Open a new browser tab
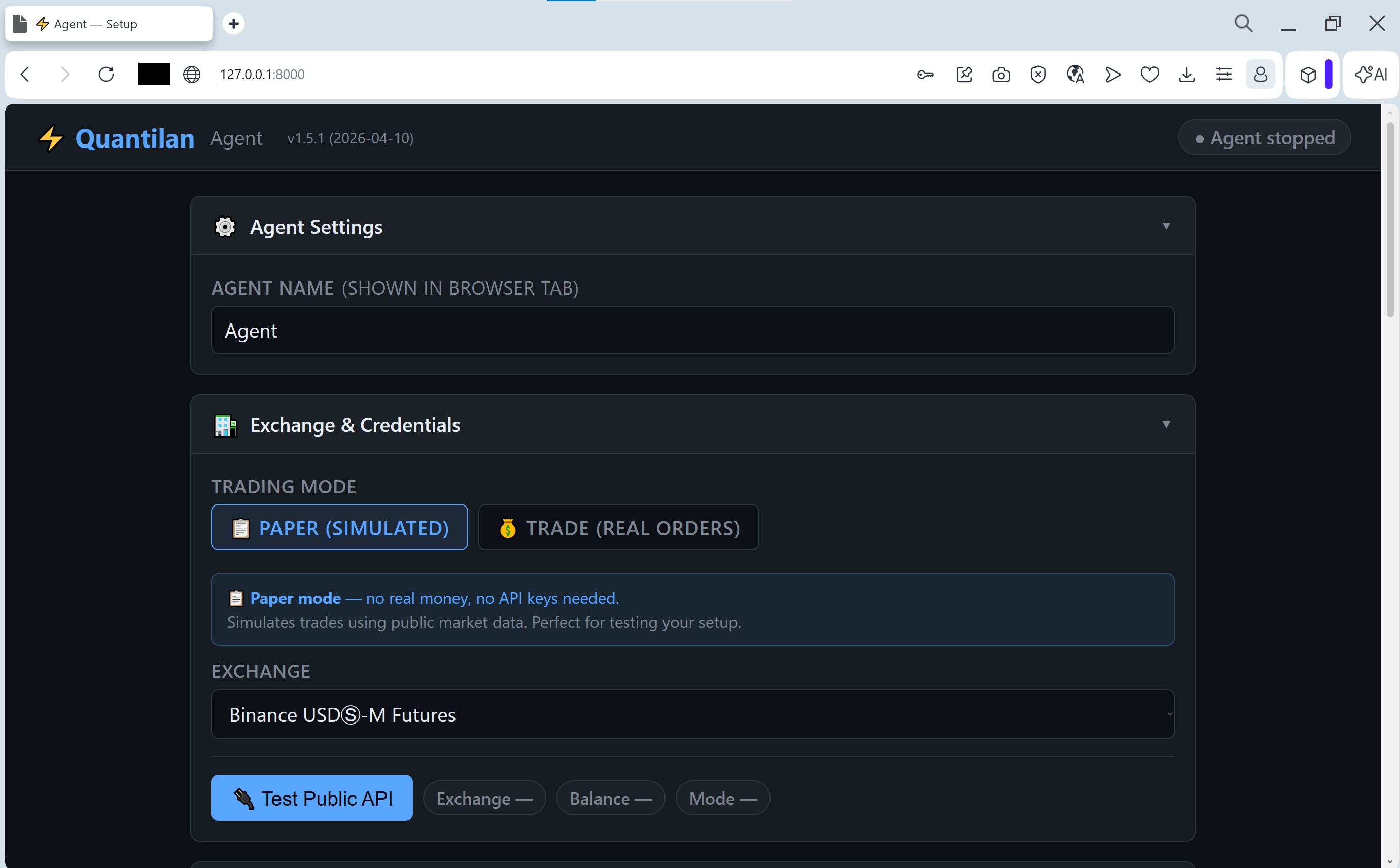The height and width of the screenshot is (868, 1400). [x=233, y=23]
